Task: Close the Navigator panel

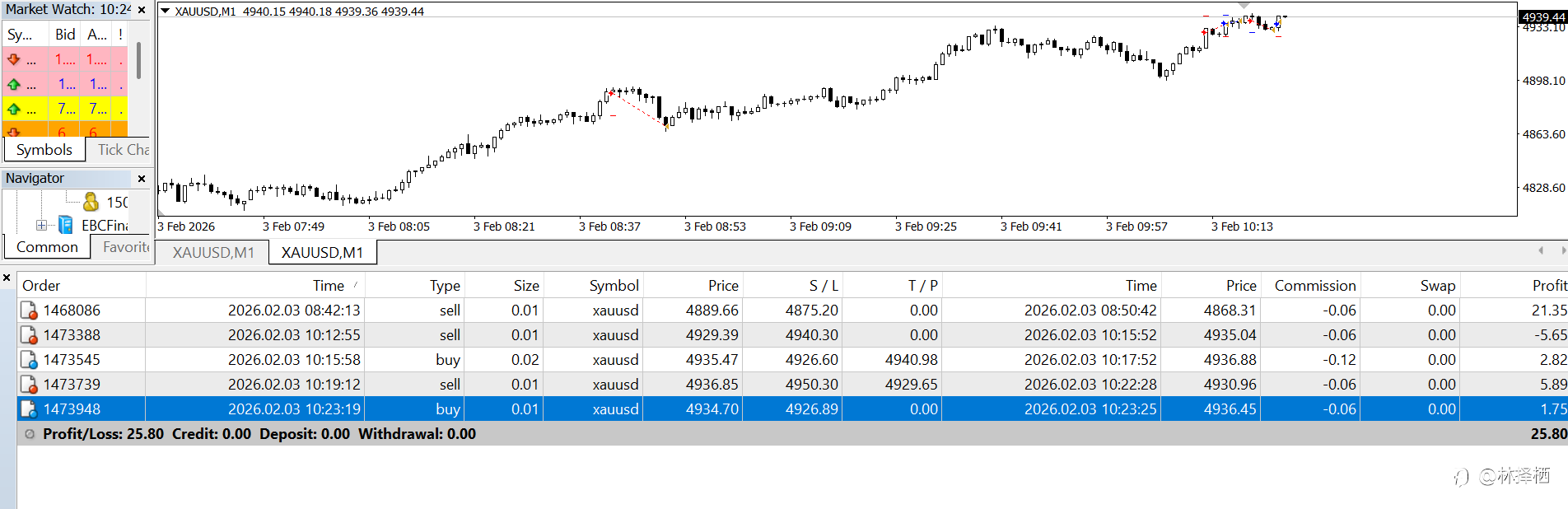Action: [x=142, y=178]
